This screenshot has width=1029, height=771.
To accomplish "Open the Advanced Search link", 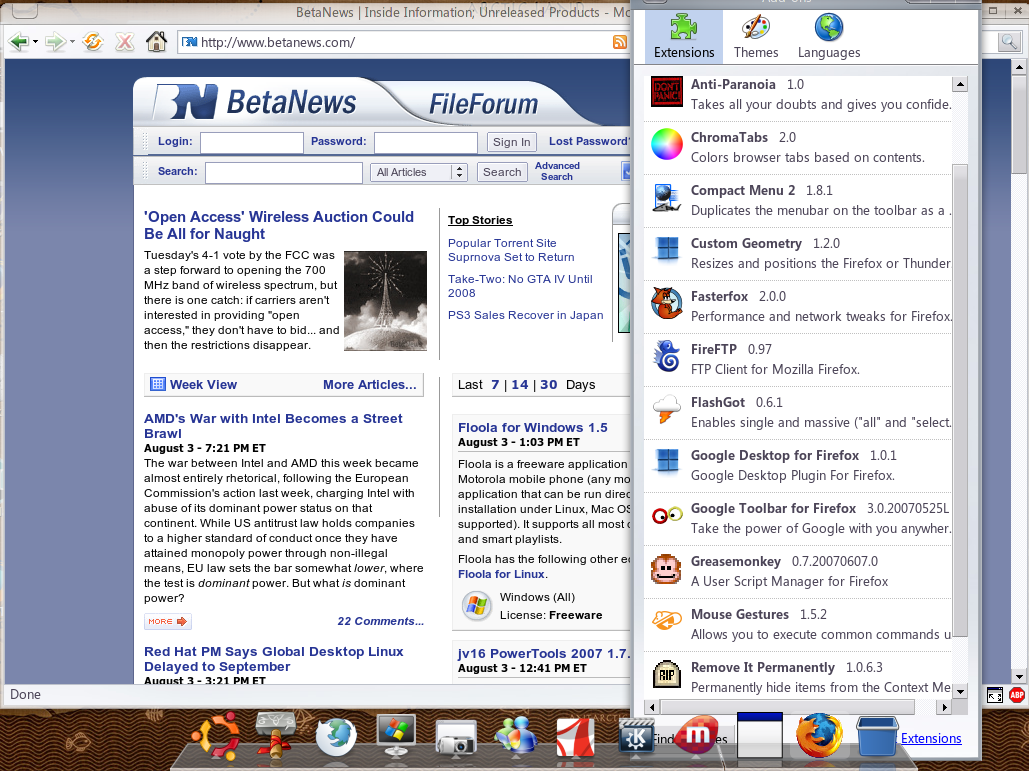I will pyautogui.click(x=557, y=171).
